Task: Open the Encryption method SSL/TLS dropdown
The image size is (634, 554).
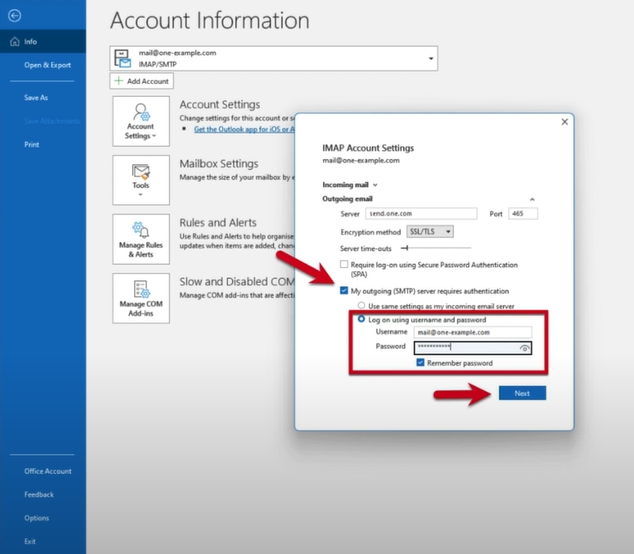Action: pyautogui.click(x=430, y=232)
